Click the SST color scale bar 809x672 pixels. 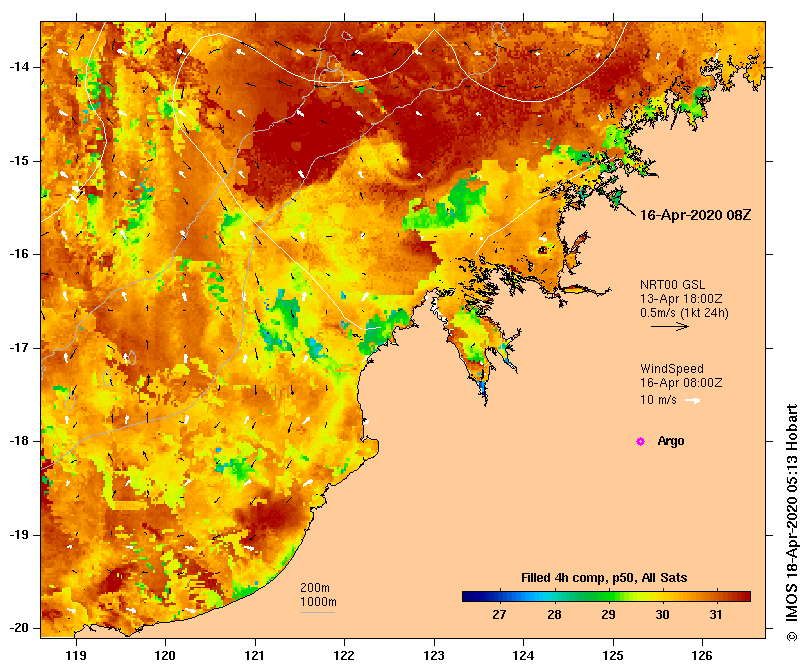pos(606,597)
